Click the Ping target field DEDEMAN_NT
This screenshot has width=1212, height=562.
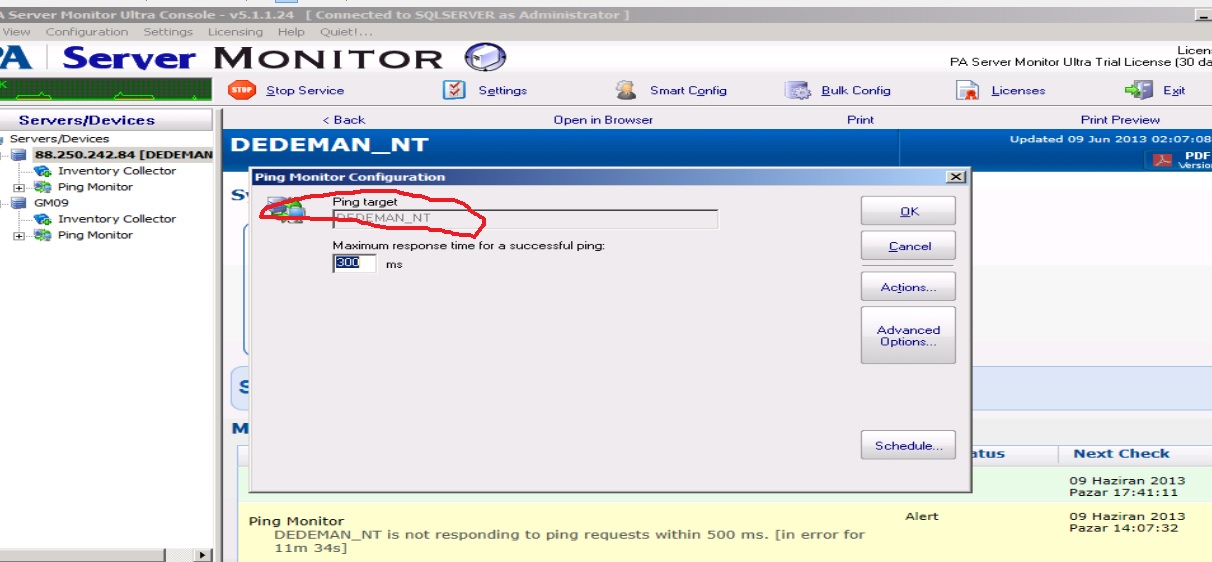click(x=525, y=218)
